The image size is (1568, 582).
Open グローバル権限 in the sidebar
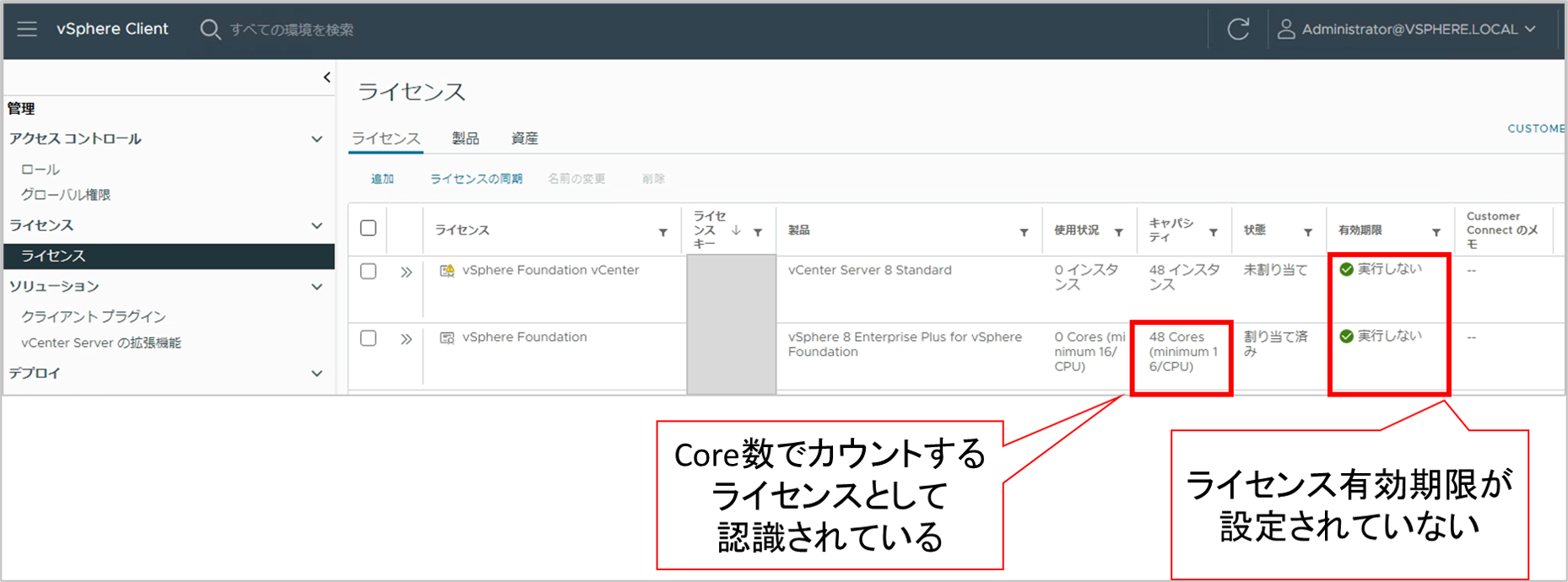pos(66,195)
